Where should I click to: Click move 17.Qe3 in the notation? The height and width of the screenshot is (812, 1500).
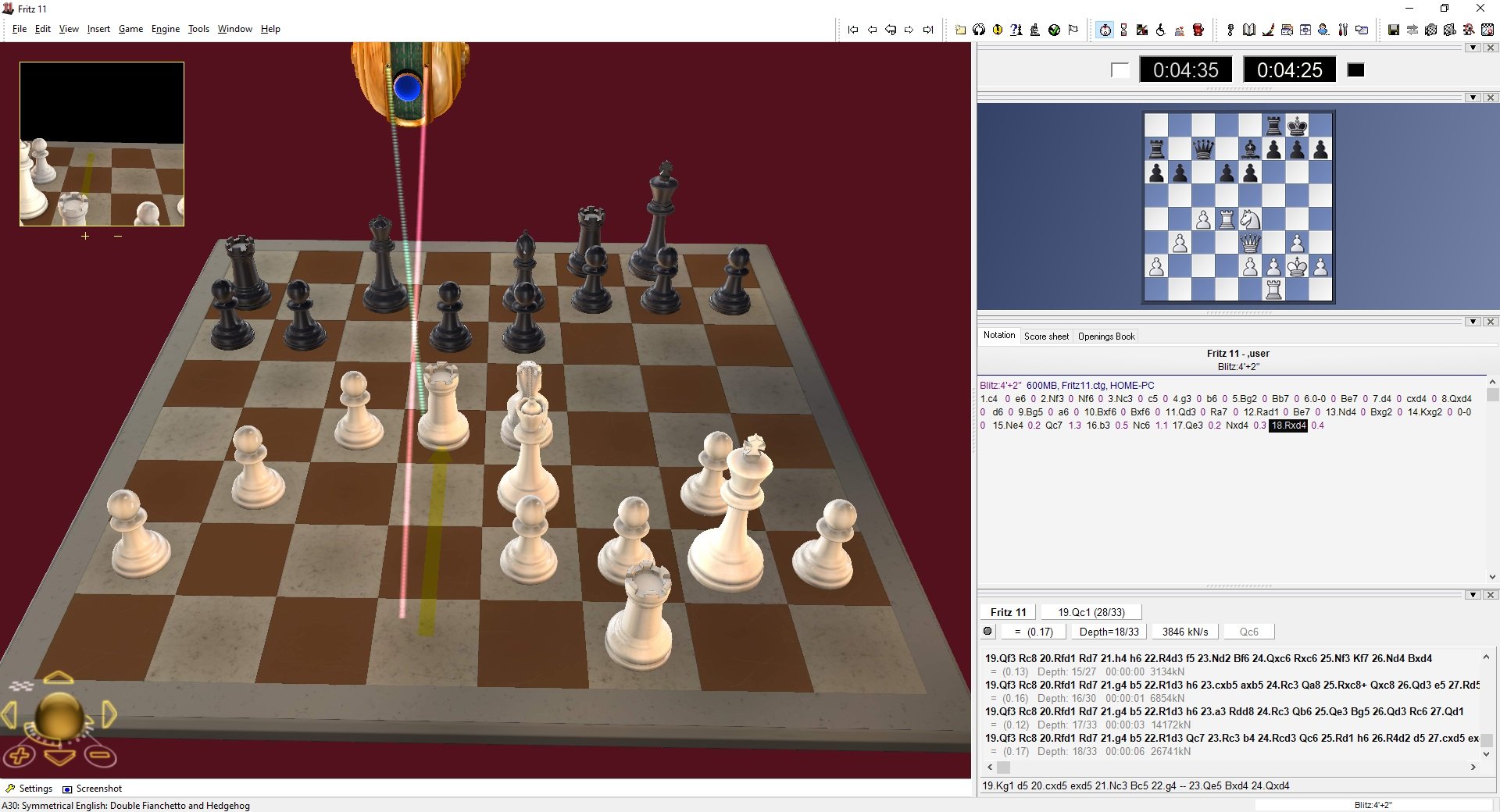[x=1187, y=426]
